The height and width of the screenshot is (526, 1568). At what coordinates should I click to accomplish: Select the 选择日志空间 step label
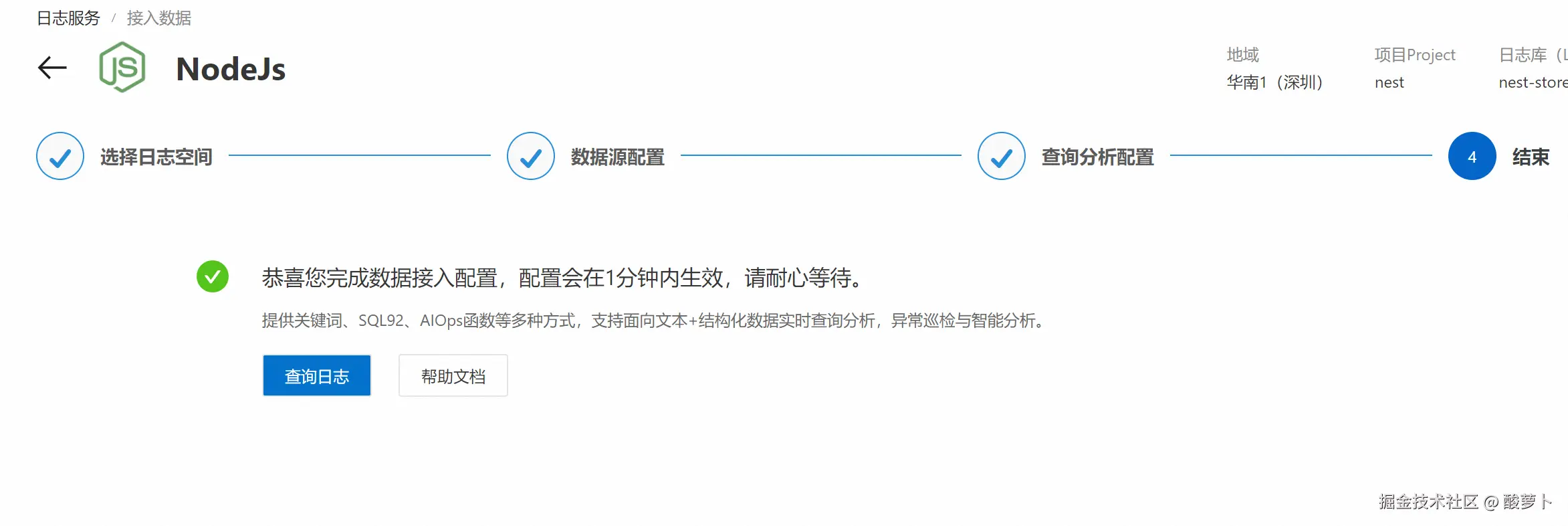[x=156, y=157]
